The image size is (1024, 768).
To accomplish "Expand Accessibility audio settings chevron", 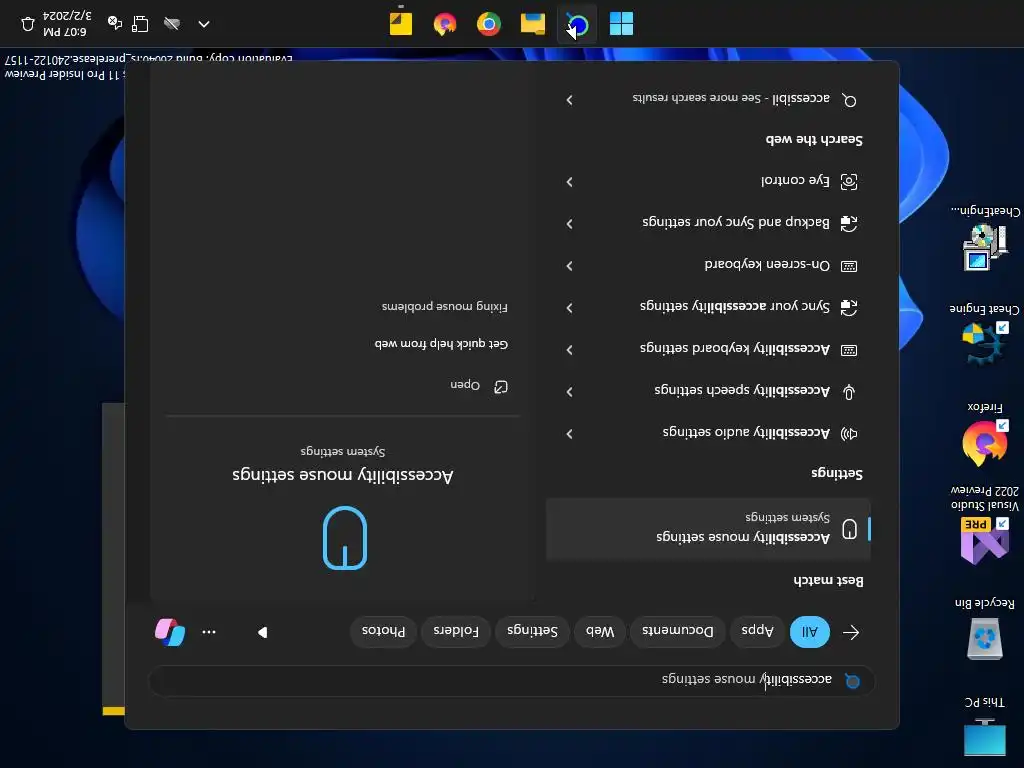I will pos(569,434).
